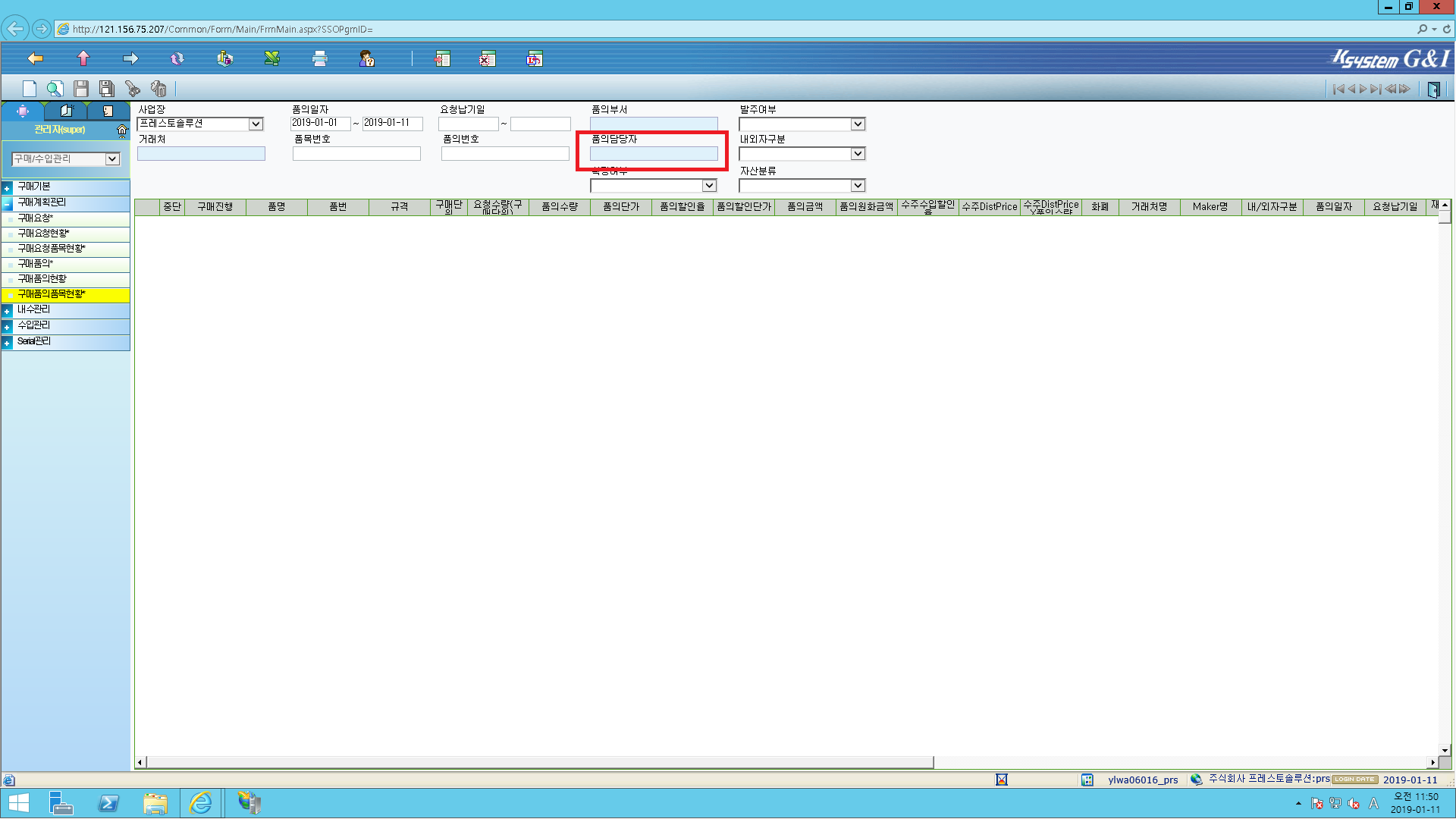1456x819 pixels.
Task: Click the green Excel export toolbar icon
Action: pos(272,58)
